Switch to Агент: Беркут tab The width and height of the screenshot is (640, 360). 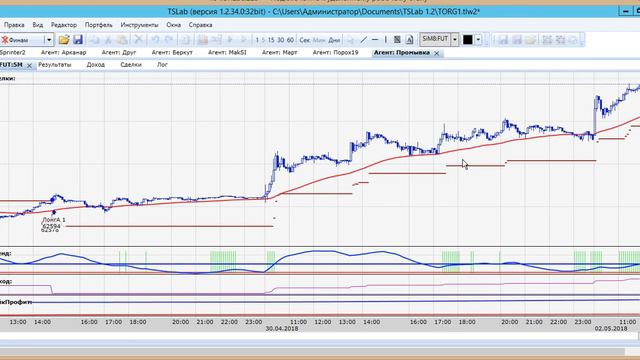(x=172, y=53)
